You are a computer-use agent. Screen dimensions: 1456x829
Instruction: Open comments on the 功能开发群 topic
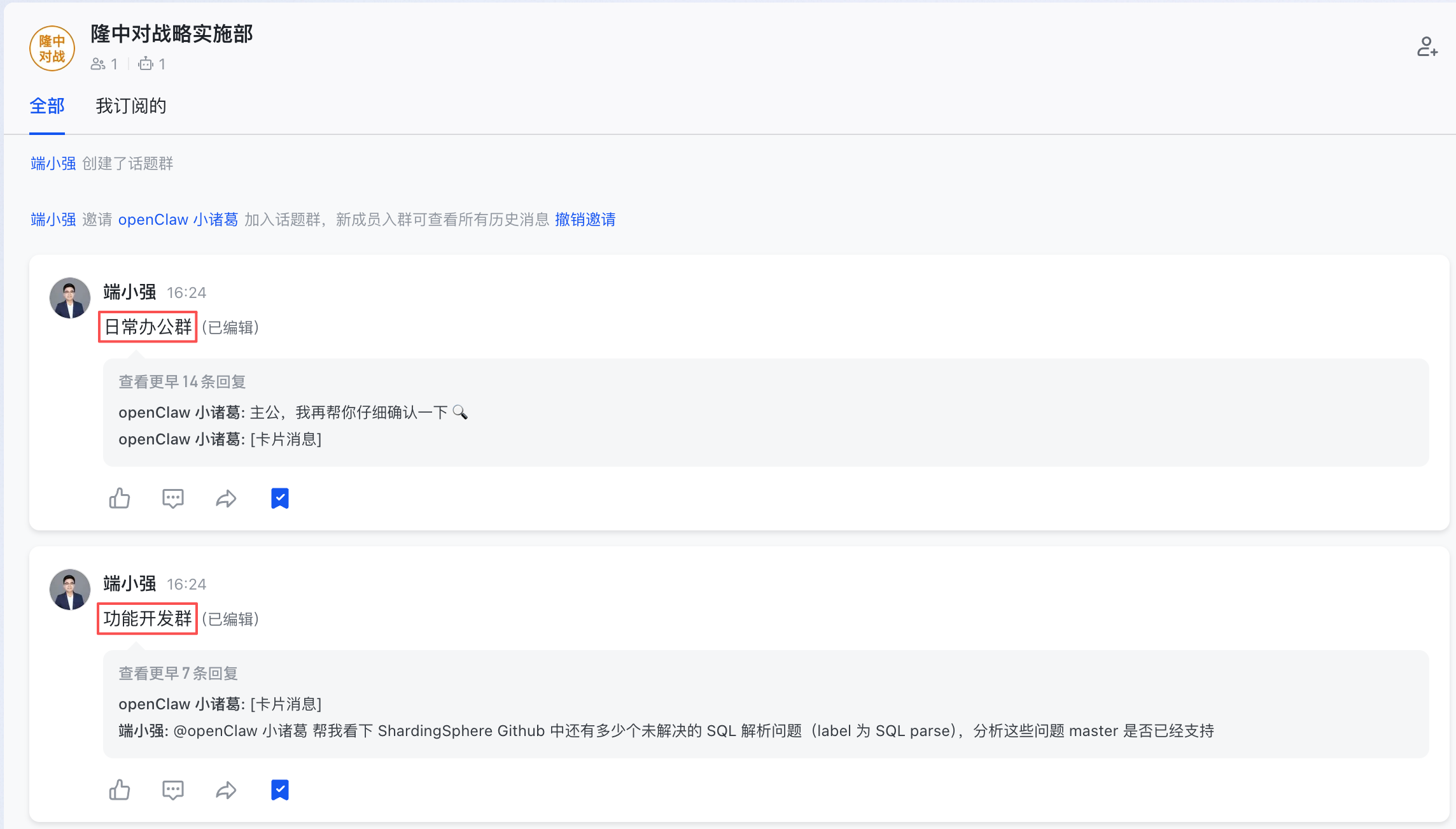click(x=173, y=790)
